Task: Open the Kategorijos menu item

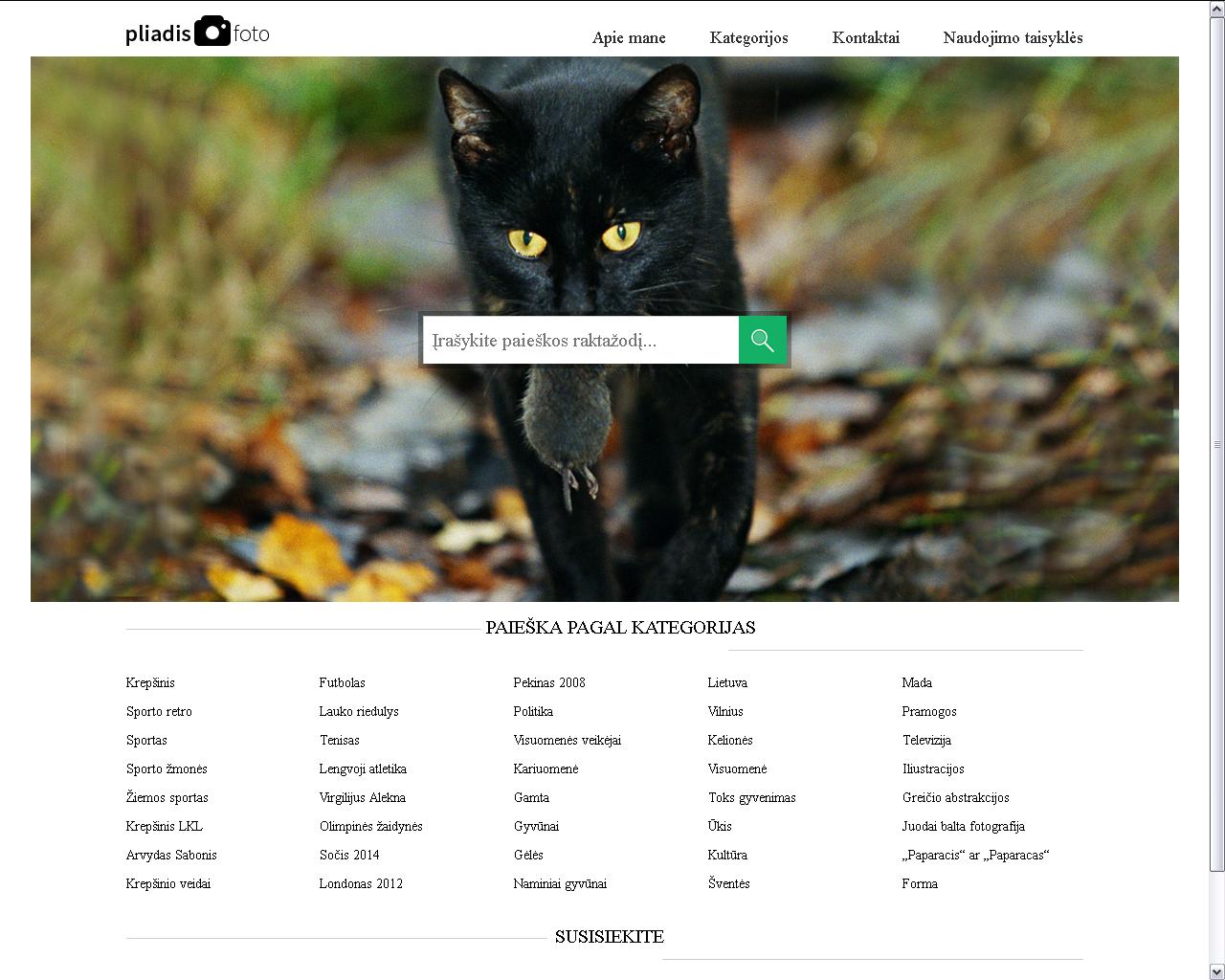Action: [748, 37]
